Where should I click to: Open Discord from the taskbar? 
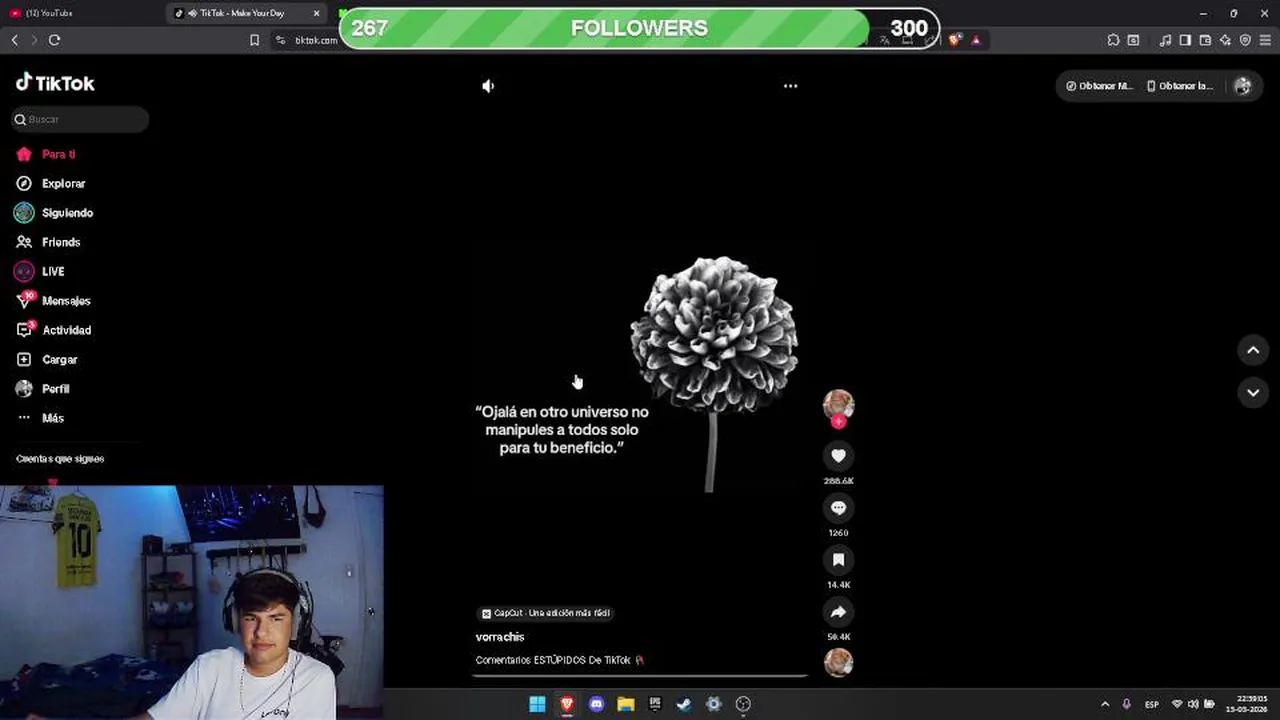[x=596, y=704]
